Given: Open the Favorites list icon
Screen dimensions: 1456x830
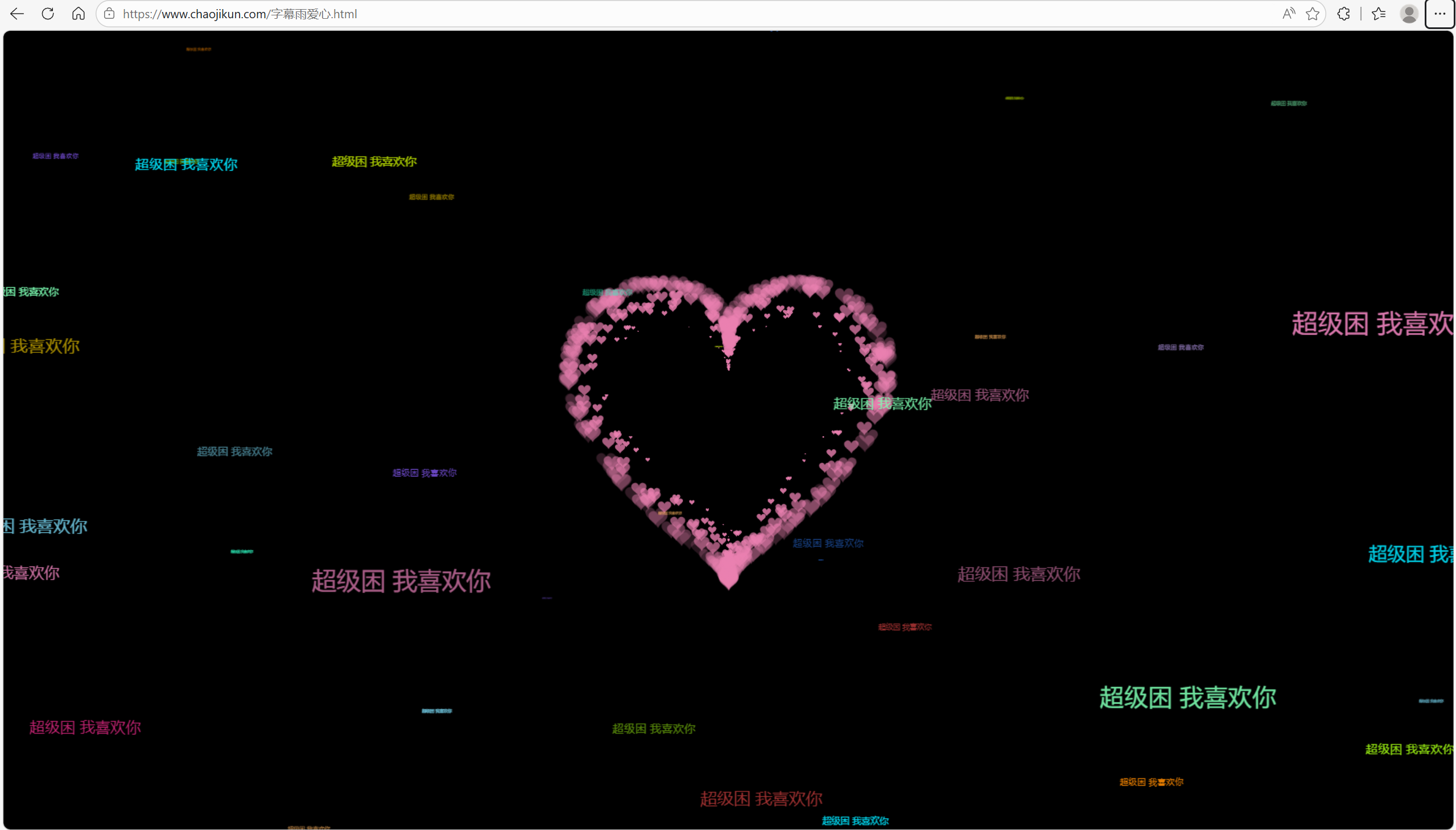Looking at the screenshot, I should click(1379, 14).
